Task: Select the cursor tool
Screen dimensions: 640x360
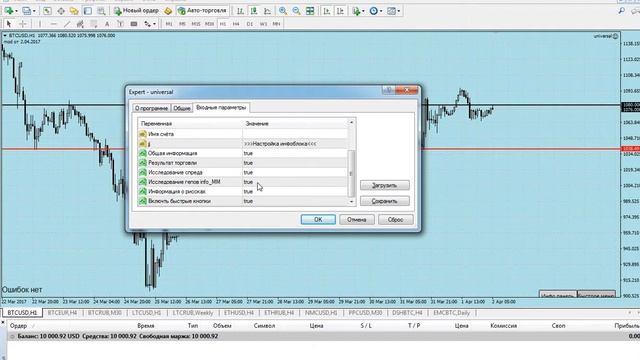Action: 9,24
